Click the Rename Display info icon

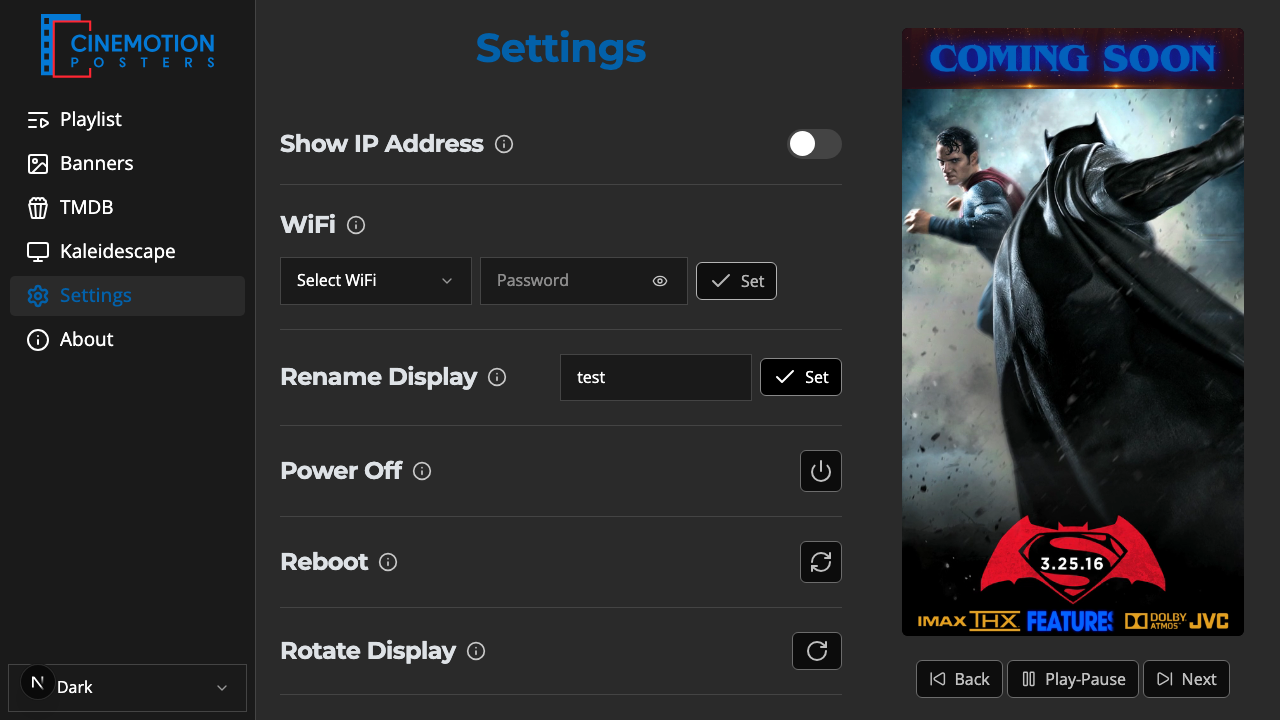click(497, 377)
